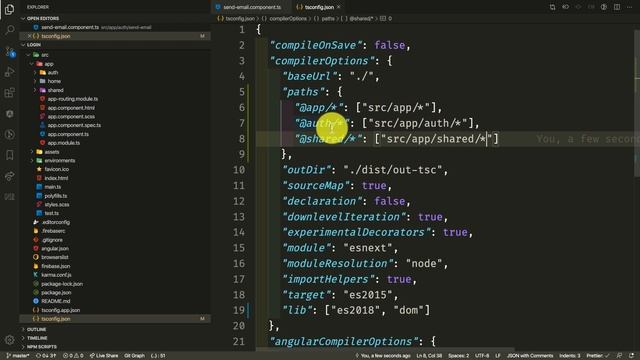This screenshot has width=640, height=360.
Task: Open the Search view in activity bar
Action: point(9,30)
